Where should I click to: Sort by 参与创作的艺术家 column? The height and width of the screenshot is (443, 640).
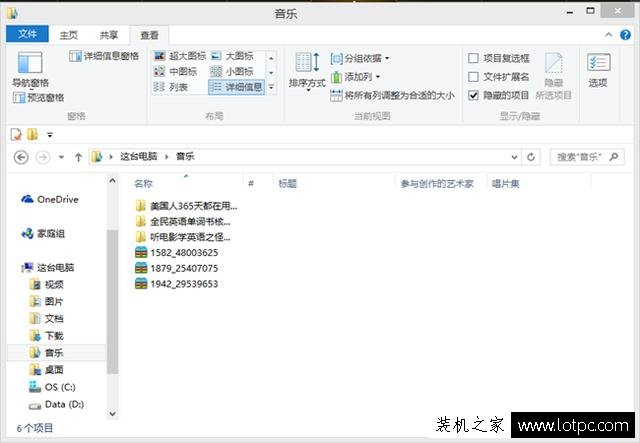pyautogui.click(x=437, y=184)
